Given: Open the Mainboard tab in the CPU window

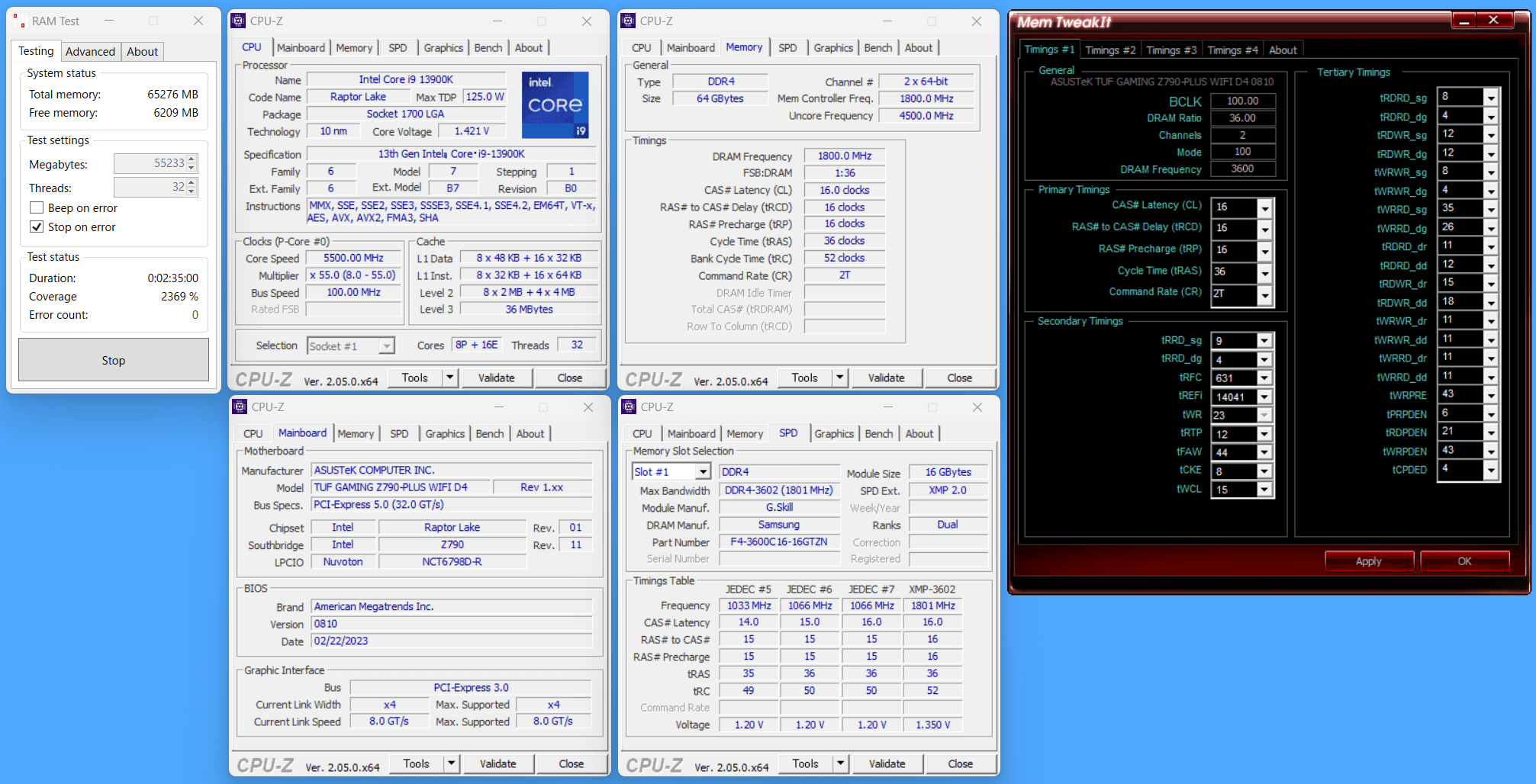Looking at the screenshot, I should point(301,47).
